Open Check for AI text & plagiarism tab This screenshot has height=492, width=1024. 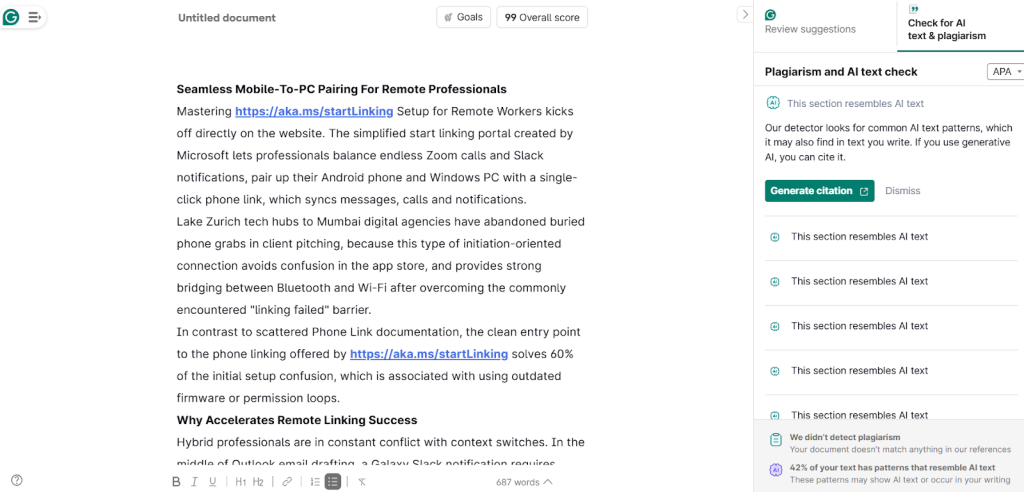946,29
